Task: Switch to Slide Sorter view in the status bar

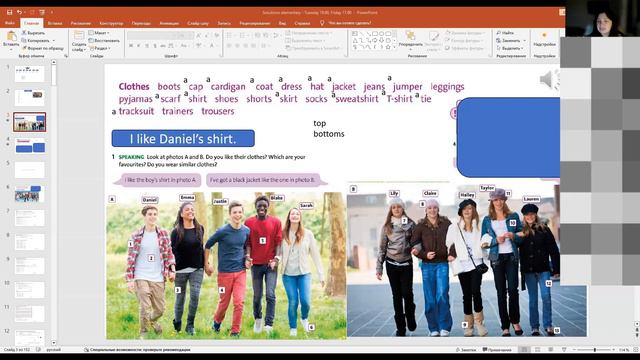Action: pos(538,350)
